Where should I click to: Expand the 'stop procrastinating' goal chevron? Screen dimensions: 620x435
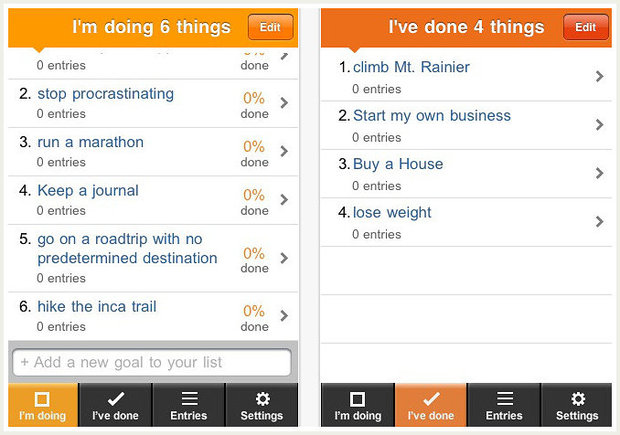(x=285, y=102)
